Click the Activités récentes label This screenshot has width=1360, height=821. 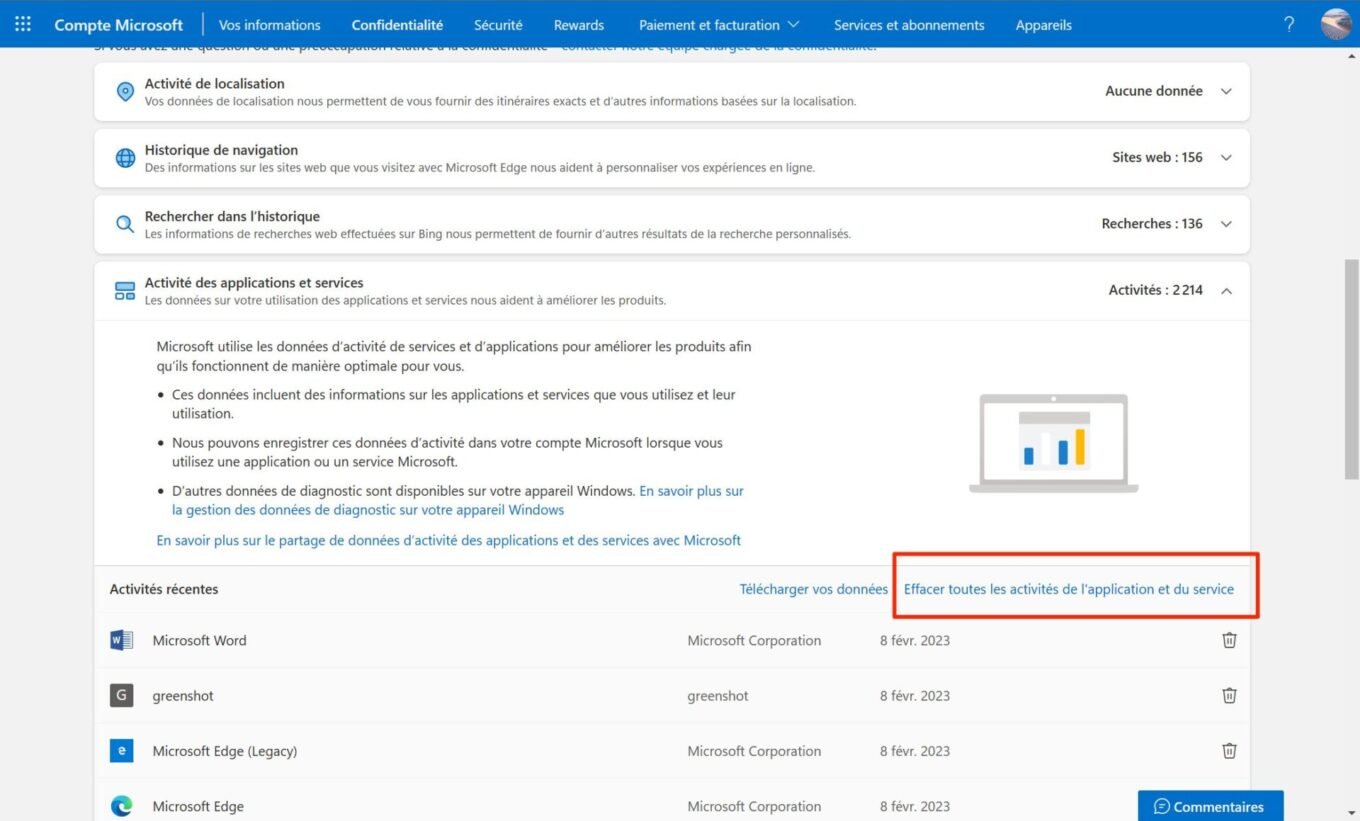click(x=164, y=589)
